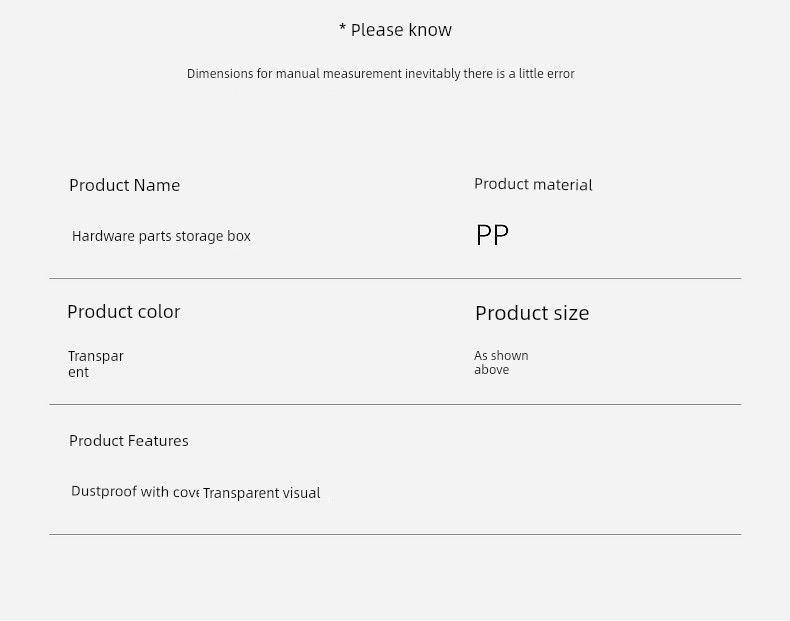Select the "Product Features" label

tap(128, 441)
